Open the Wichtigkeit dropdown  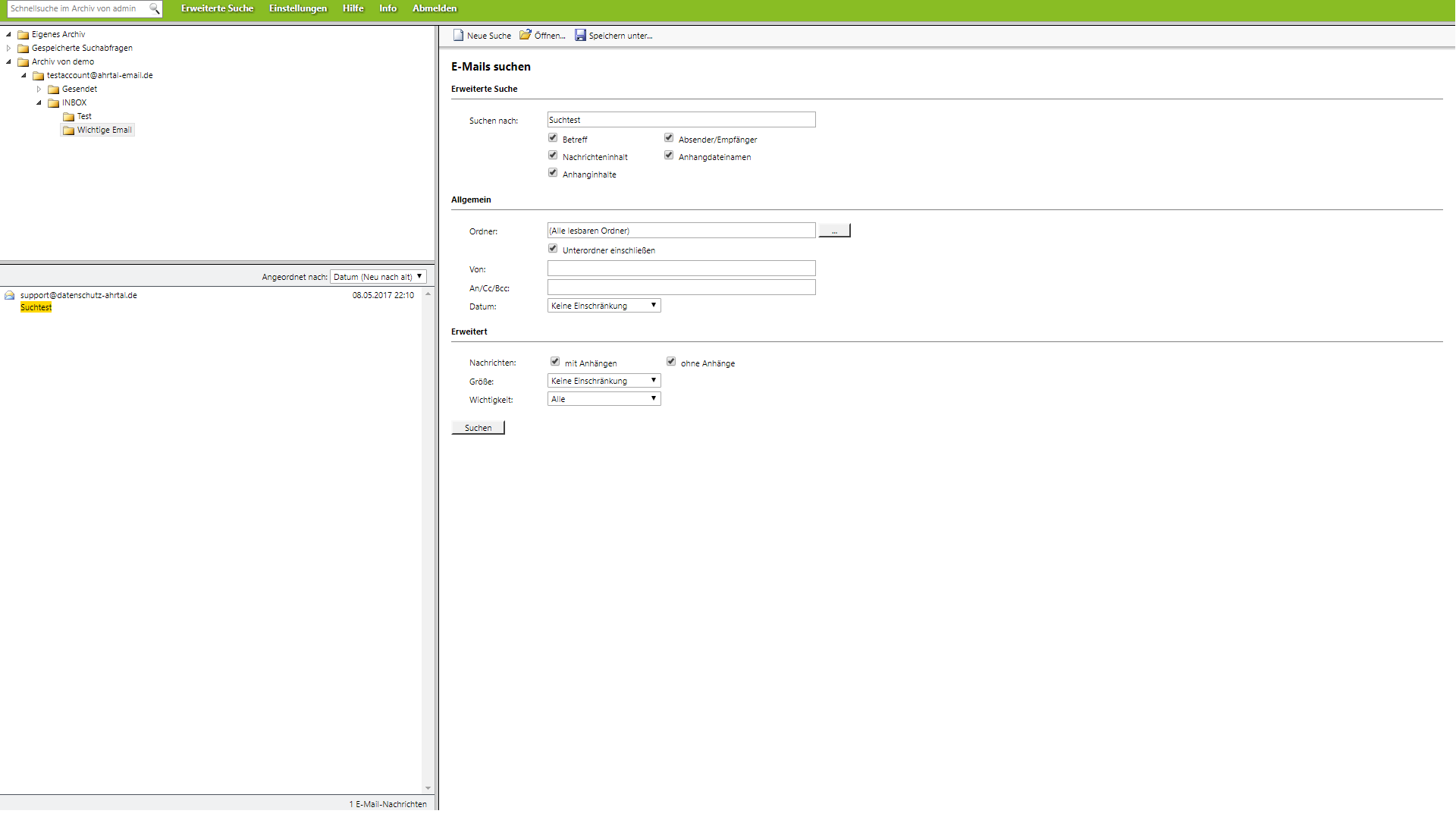click(x=604, y=399)
